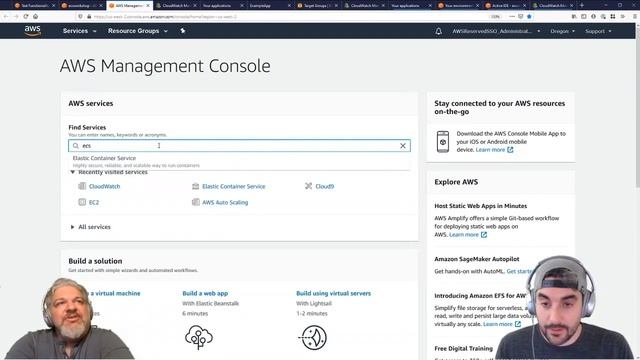Click the pin shortcuts icon in navbar
This screenshot has width=640, height=360.
click(x=182, y=31)
